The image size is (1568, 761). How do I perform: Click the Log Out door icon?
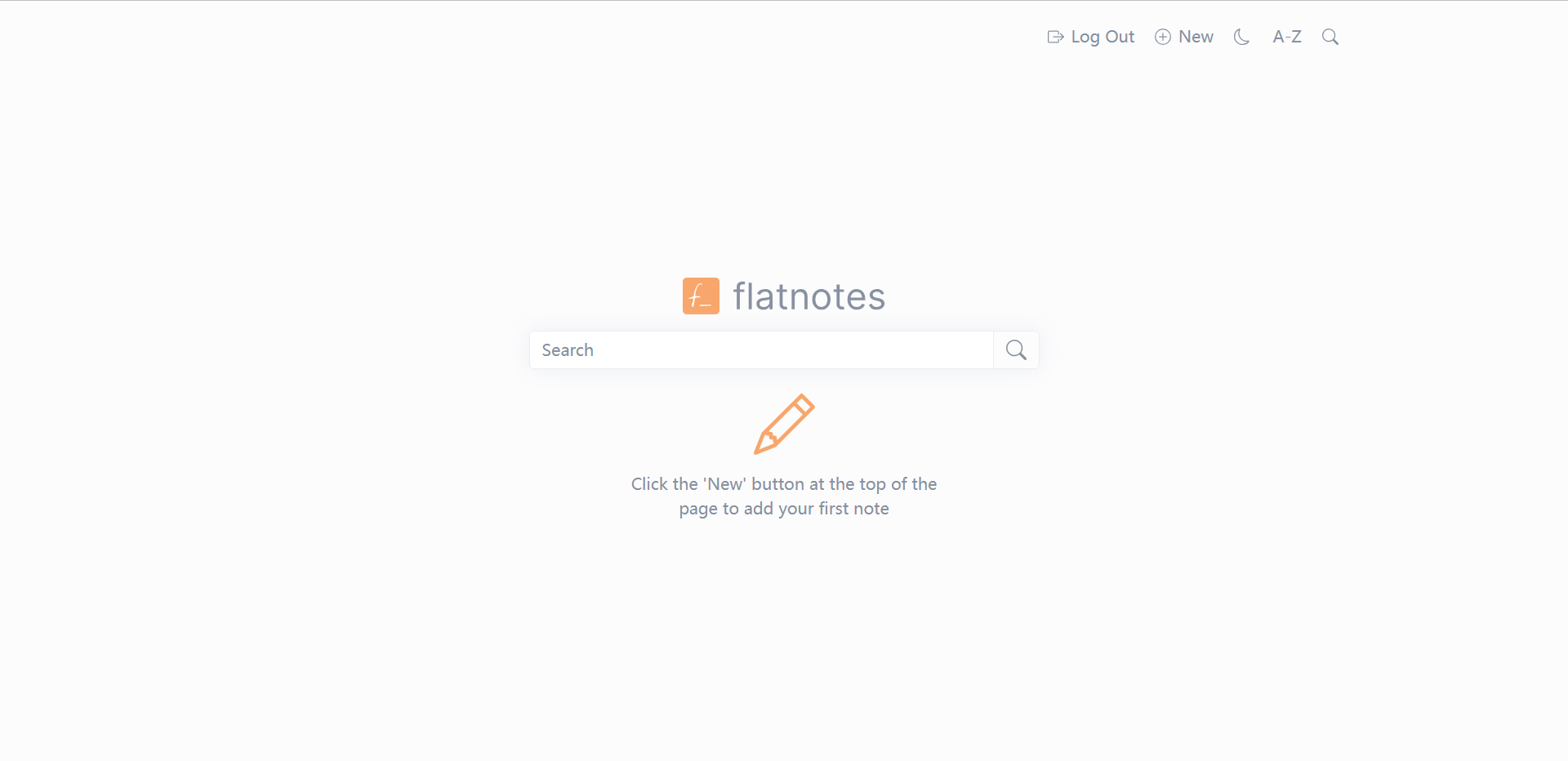click(x=1055, y=37)
